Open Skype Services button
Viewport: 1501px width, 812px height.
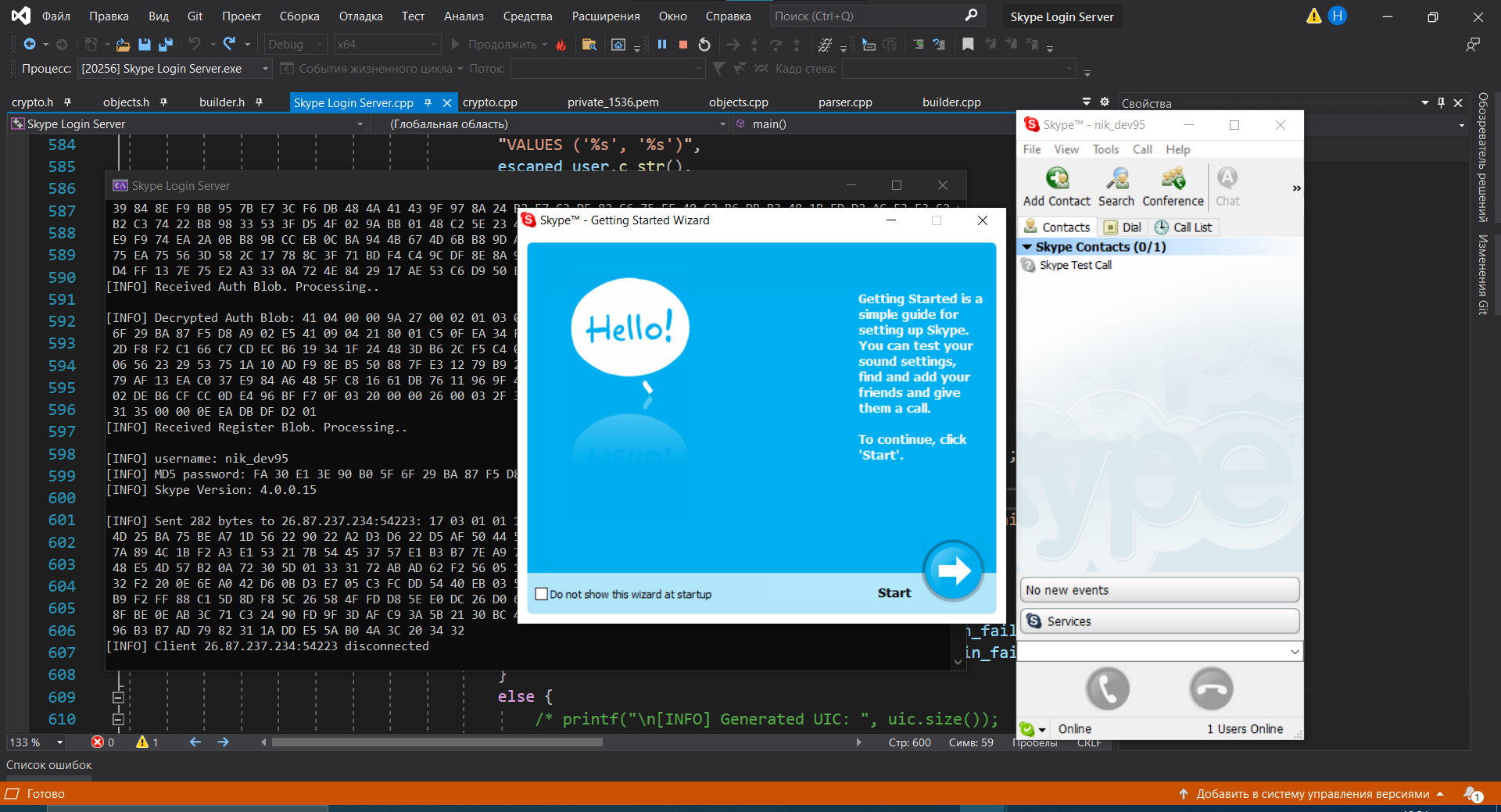1160,621
